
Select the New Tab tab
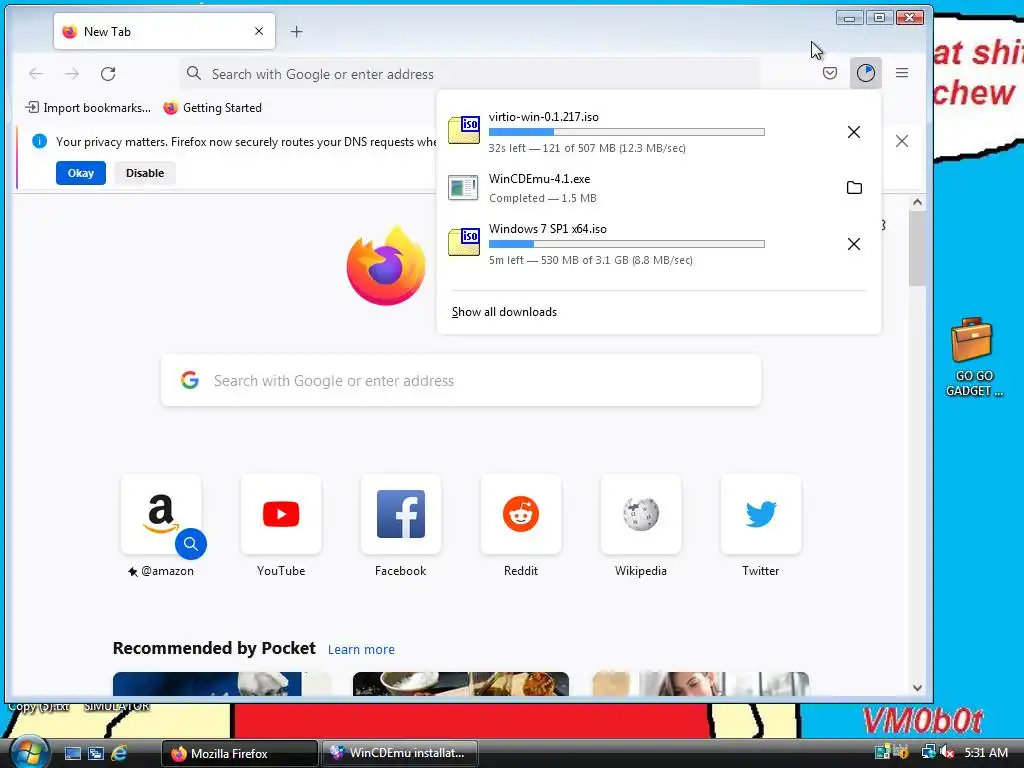pyautogui.click(x=164, y=31)
